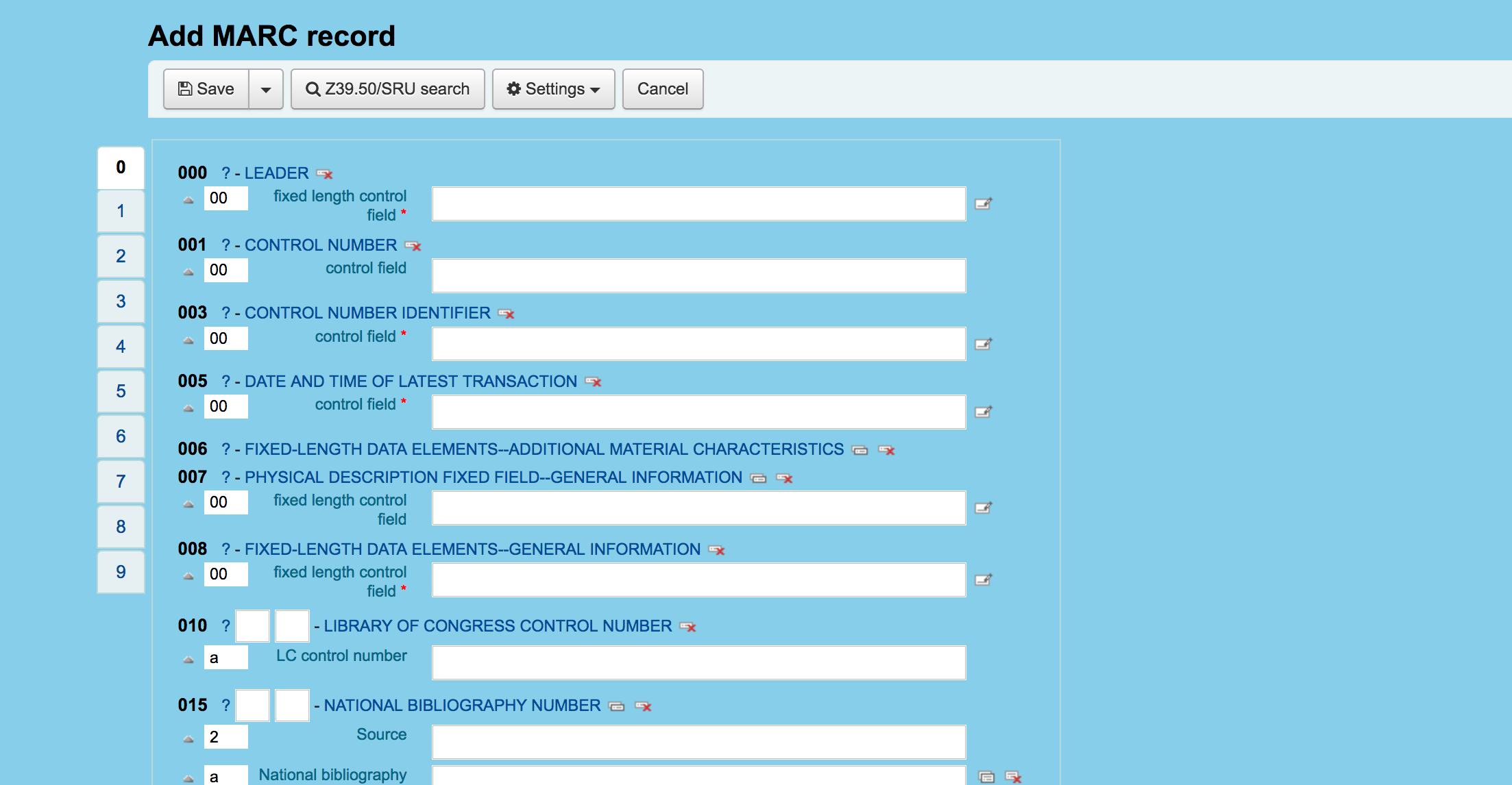
Task: Repeat tag 006 using the duplicate icon
Action: pyautogui.click(x=859, y=450)
